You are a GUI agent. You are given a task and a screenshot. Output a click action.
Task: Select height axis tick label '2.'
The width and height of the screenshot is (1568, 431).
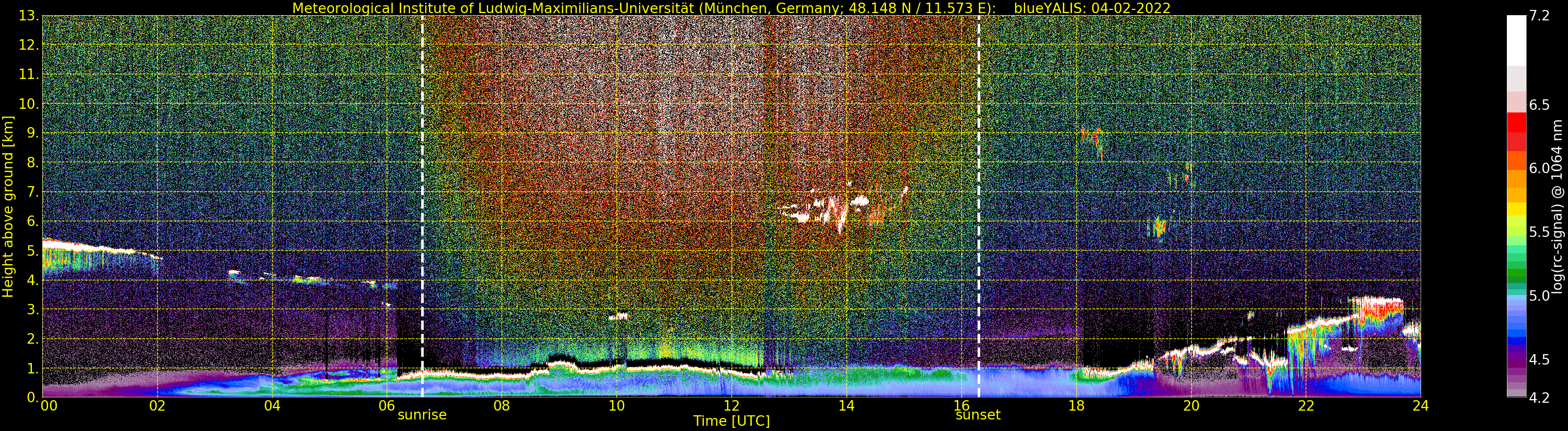[x=33, y=339]
